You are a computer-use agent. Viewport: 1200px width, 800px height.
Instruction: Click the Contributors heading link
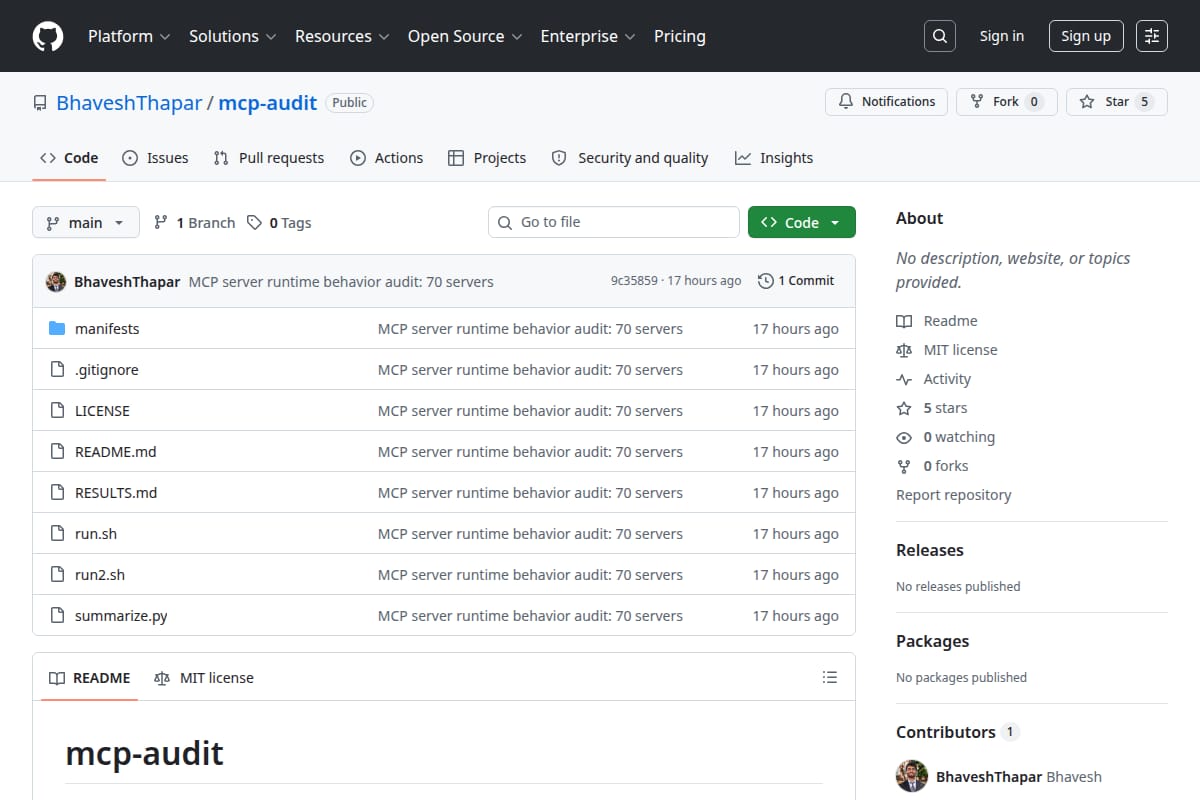click(957, 732)
